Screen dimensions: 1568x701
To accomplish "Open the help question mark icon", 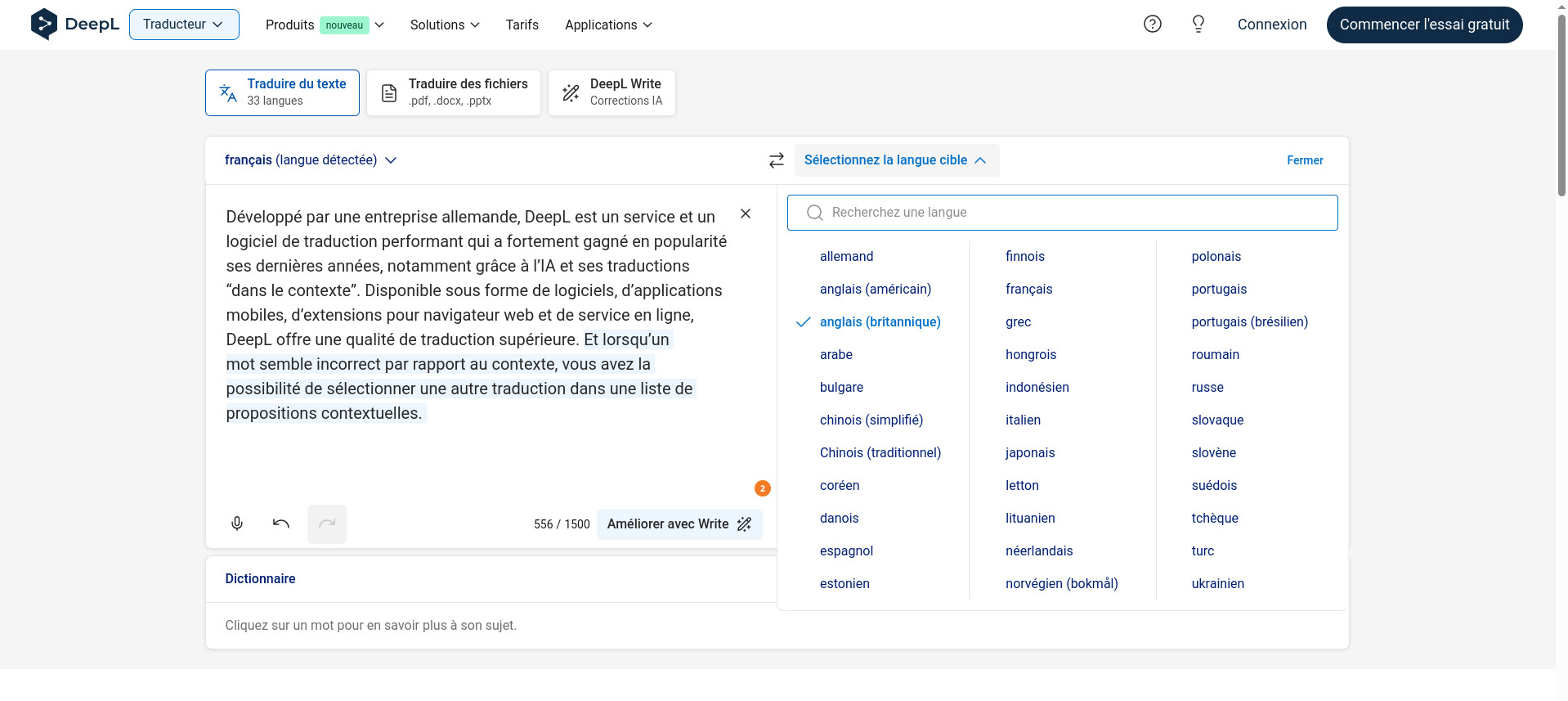I will [1153, 25].
